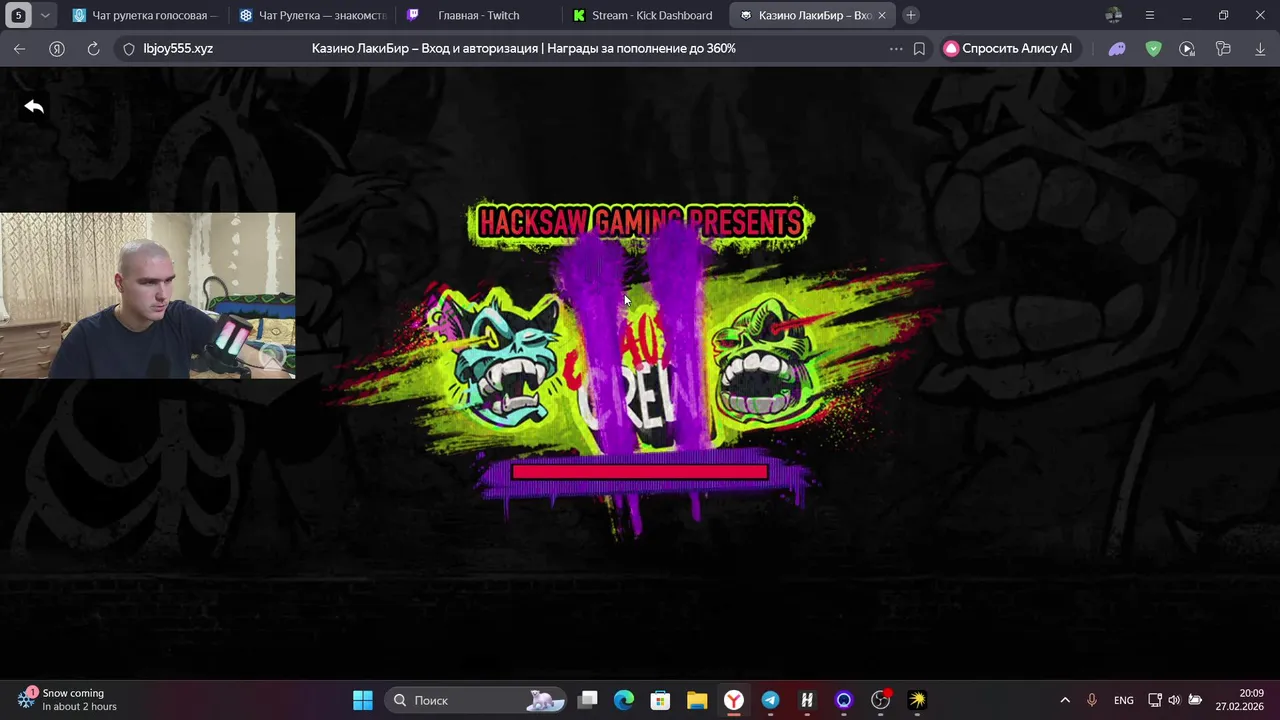The height and width of the screenshot is (720, 1280).
Task: Click the microphone tray icon
Action: coord(1092,700)
